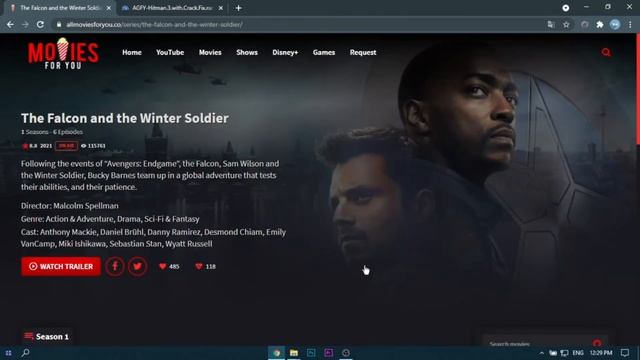
Task: Open the Movies menu item
Action: point(210,52)
